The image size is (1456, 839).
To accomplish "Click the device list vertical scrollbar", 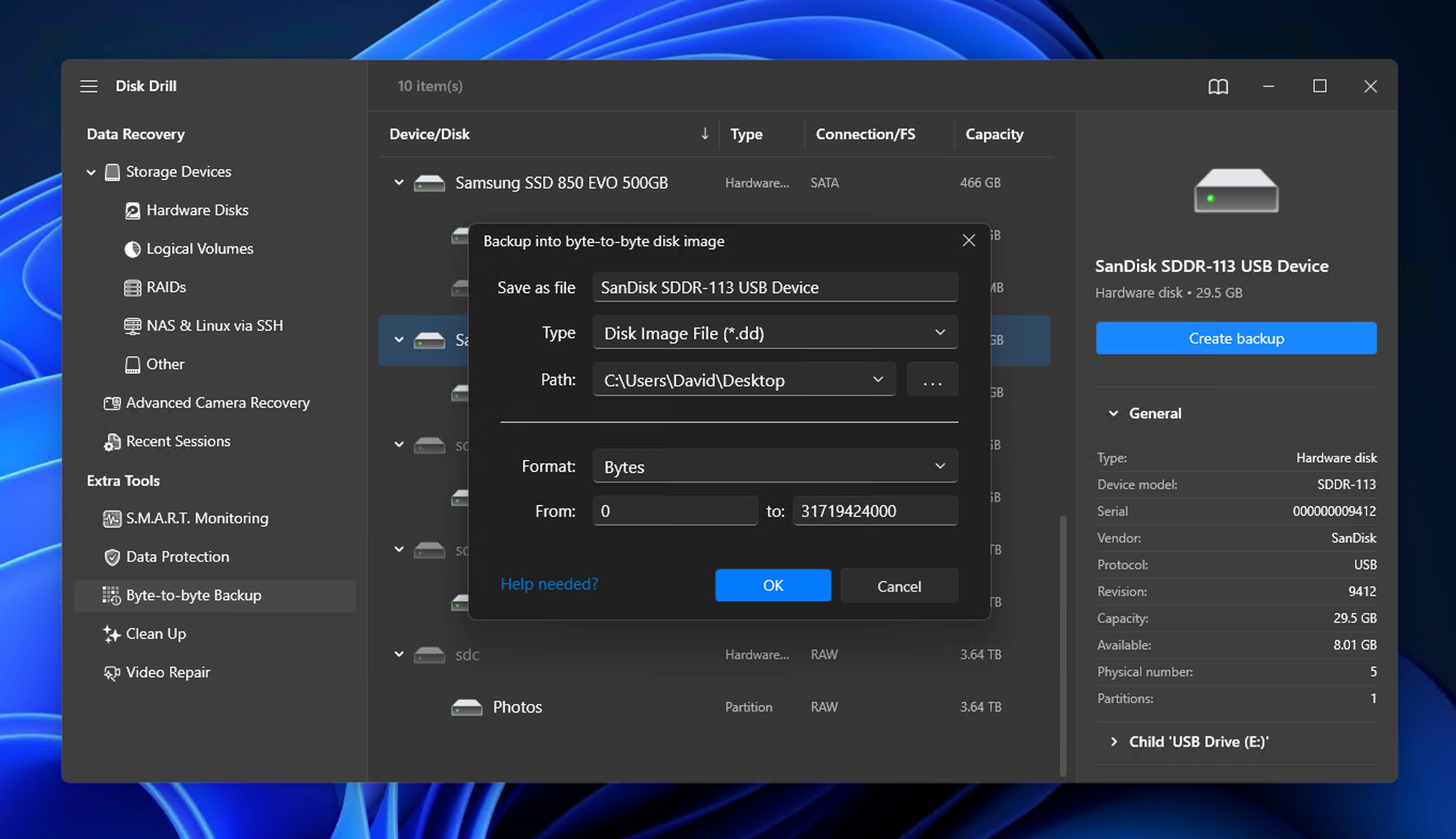I will click(1063, 645).
